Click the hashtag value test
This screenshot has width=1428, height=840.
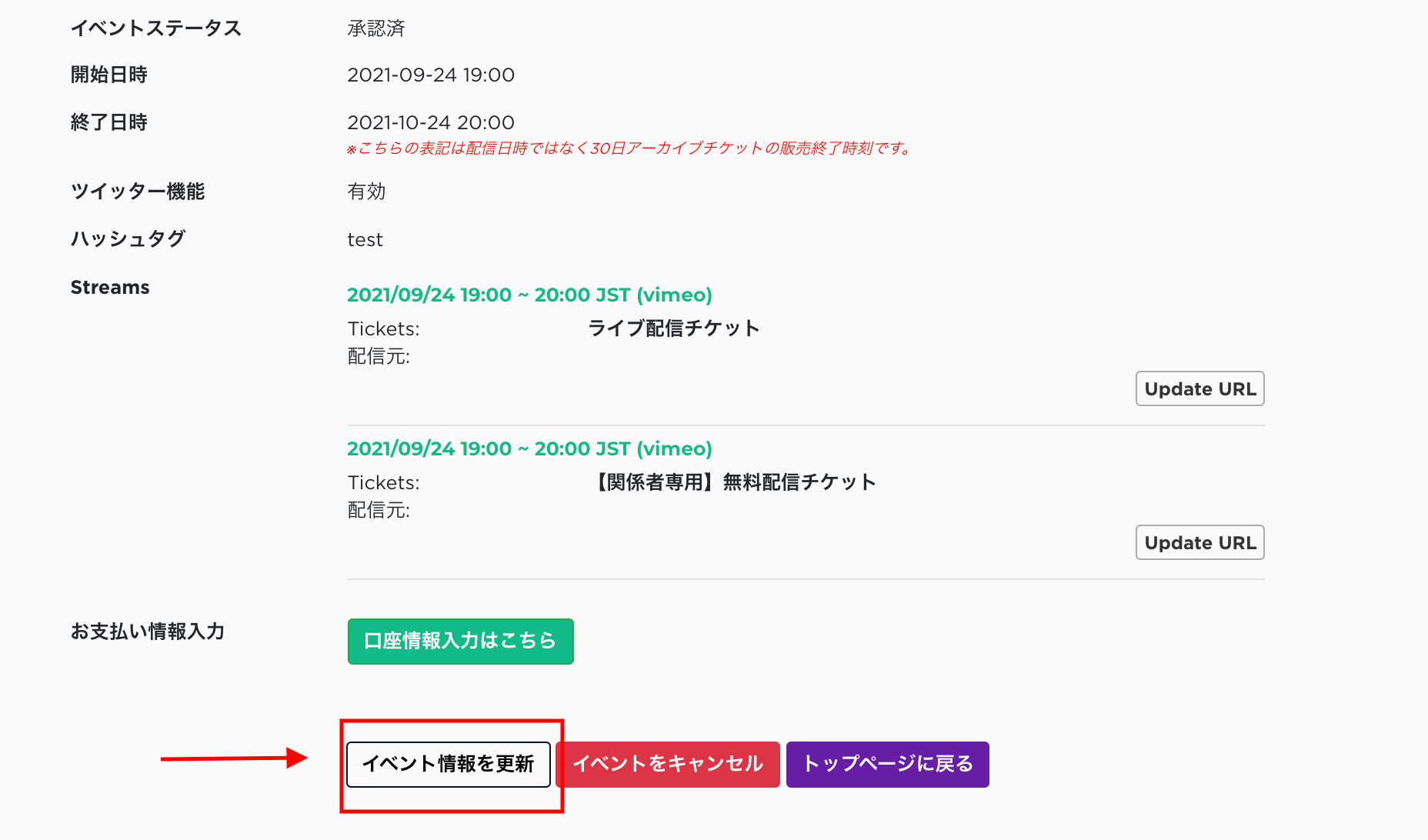point(365,240)
